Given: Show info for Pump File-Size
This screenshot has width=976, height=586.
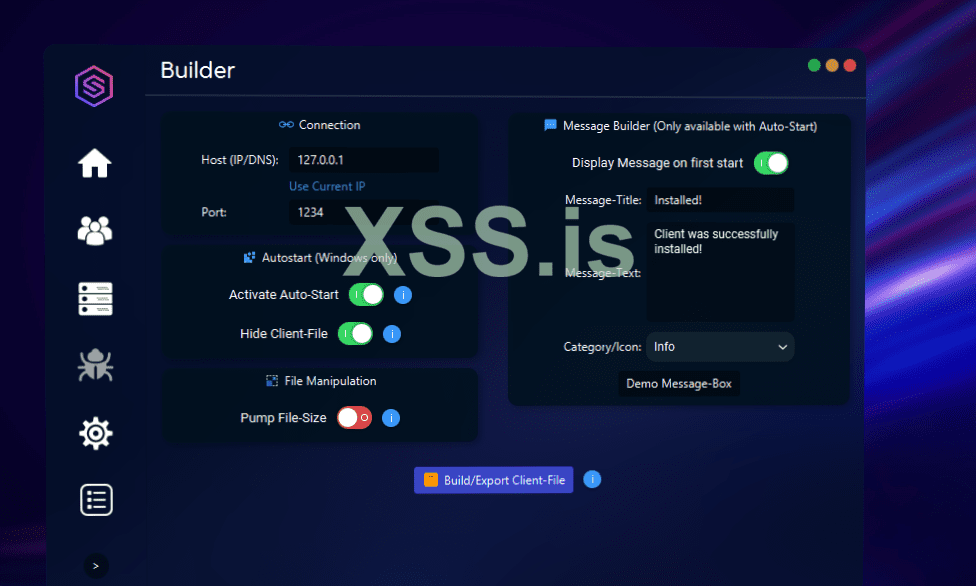Looking at the screenshot, I should [391, 418].
